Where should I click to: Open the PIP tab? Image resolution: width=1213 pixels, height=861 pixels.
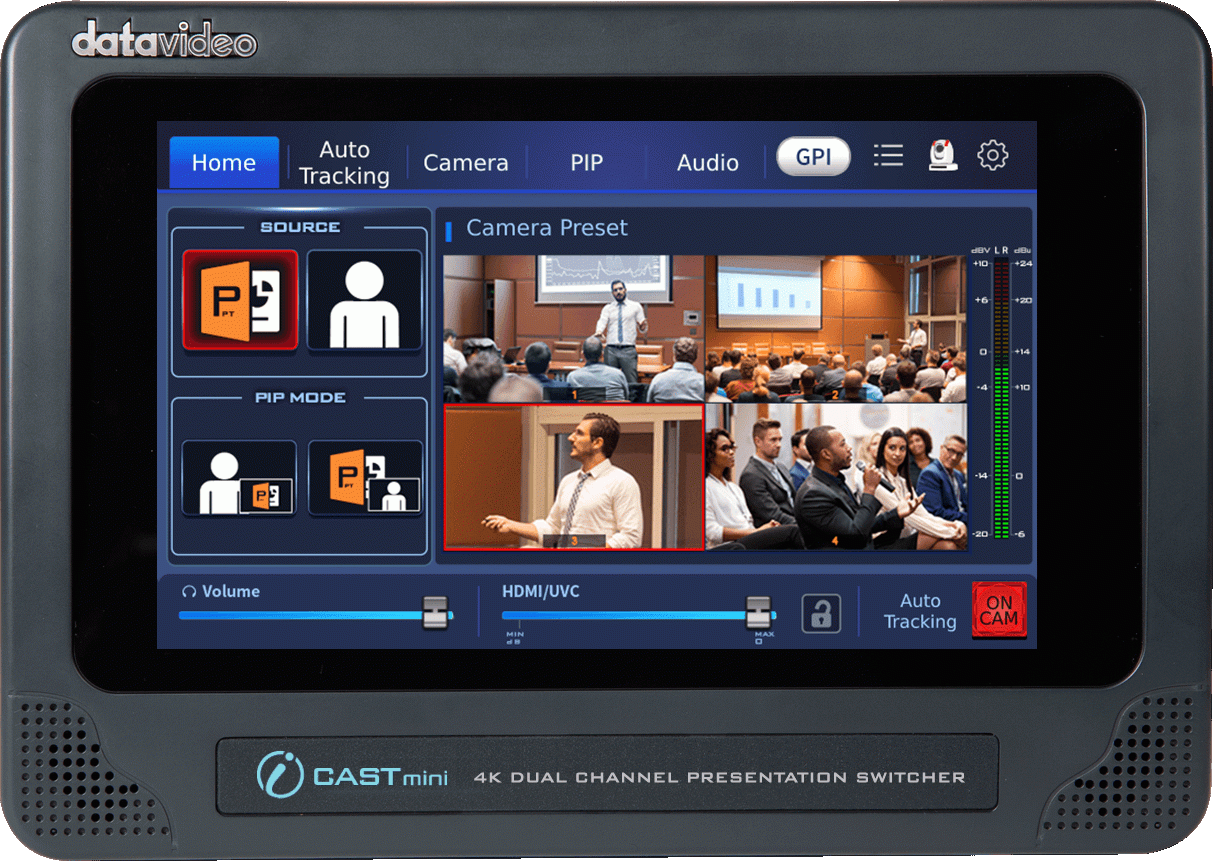coord(586,163)
